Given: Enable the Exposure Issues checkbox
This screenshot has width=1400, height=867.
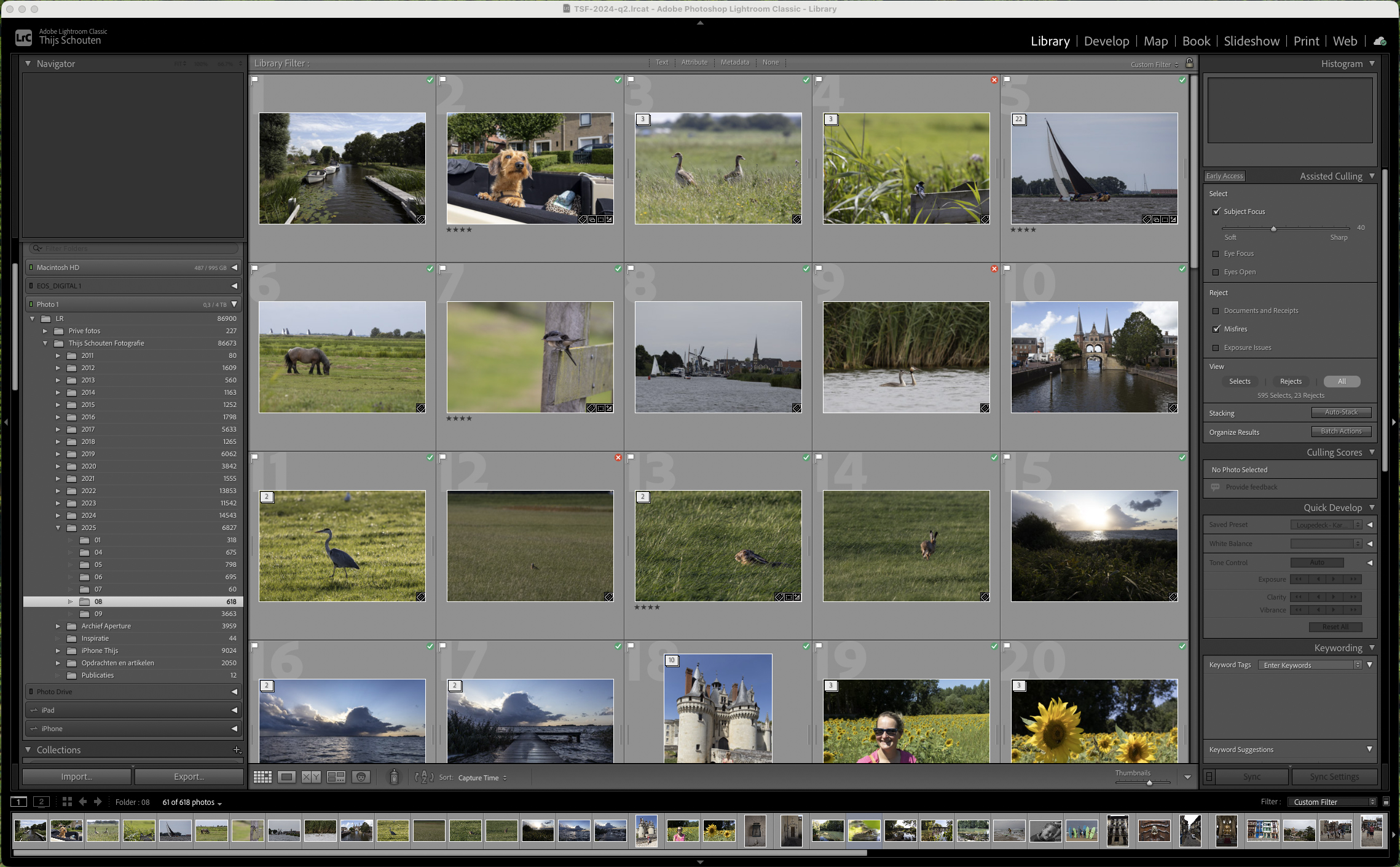Looking at the screenshot, I should pos(1216,347).
